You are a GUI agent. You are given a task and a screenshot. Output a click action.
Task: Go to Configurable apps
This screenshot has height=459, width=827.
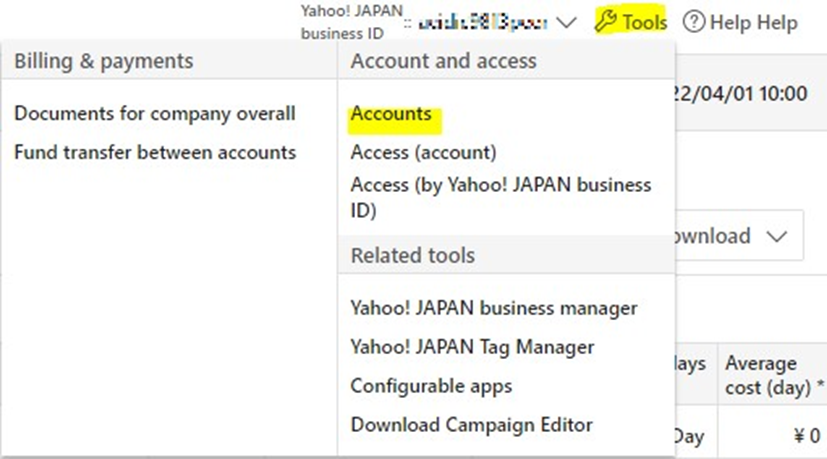pos(431,386)
